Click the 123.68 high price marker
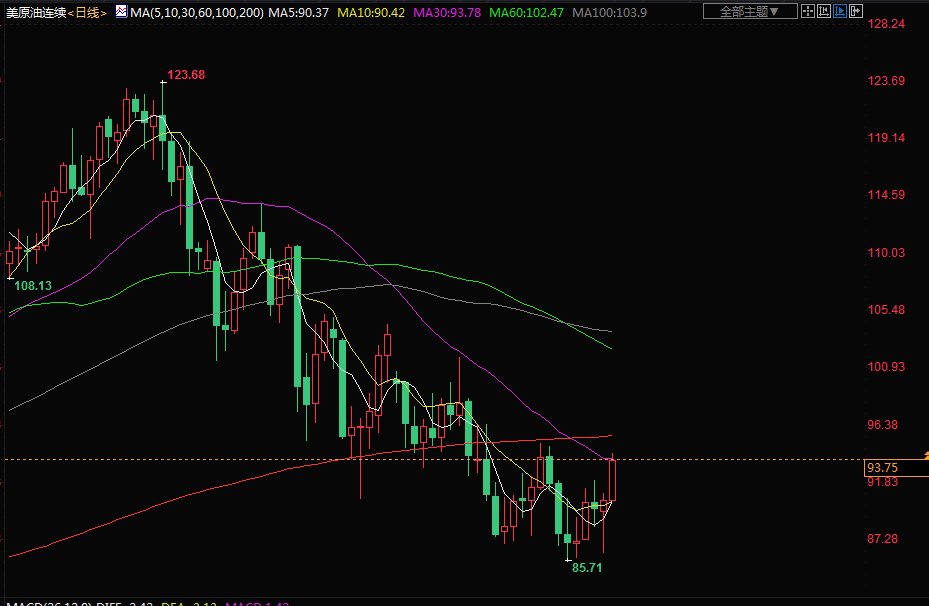 point(186,75)
